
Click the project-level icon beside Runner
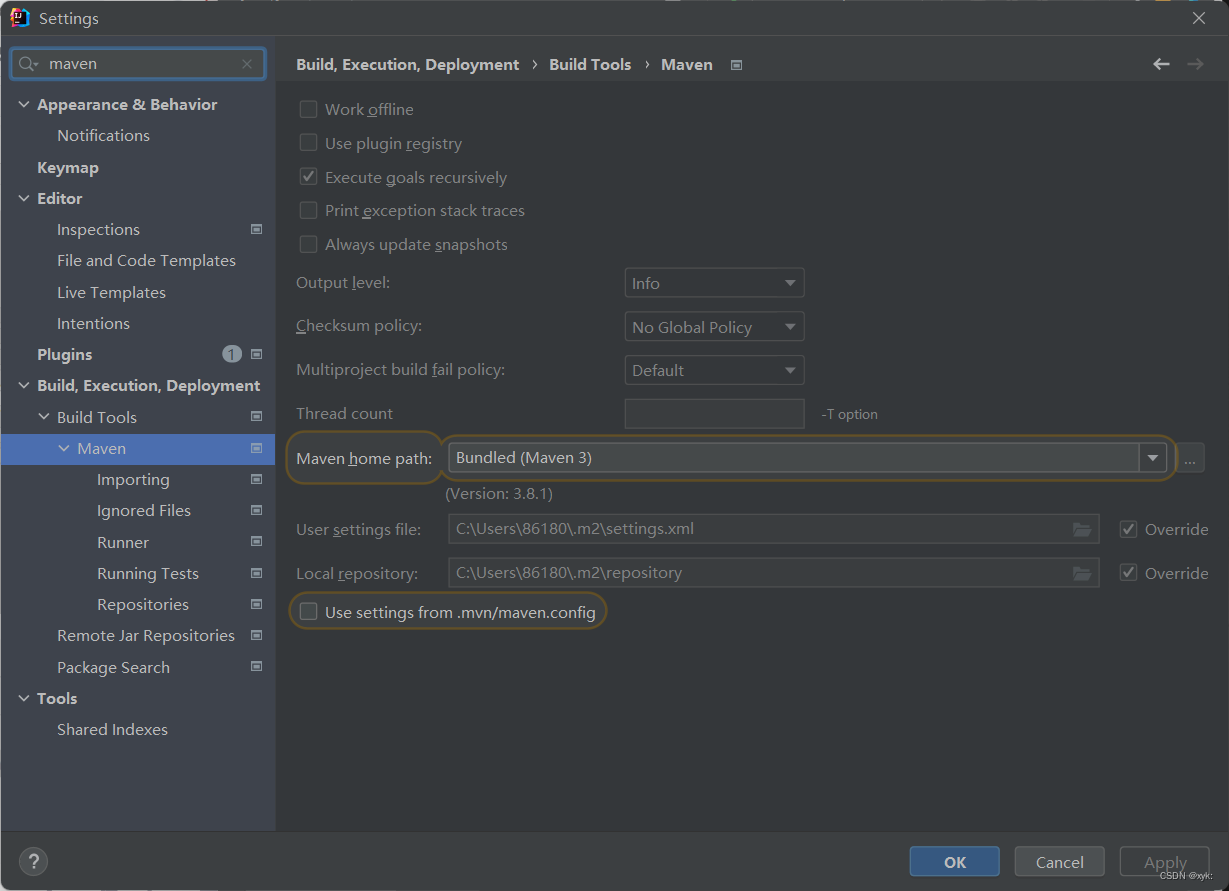(256, 542)
